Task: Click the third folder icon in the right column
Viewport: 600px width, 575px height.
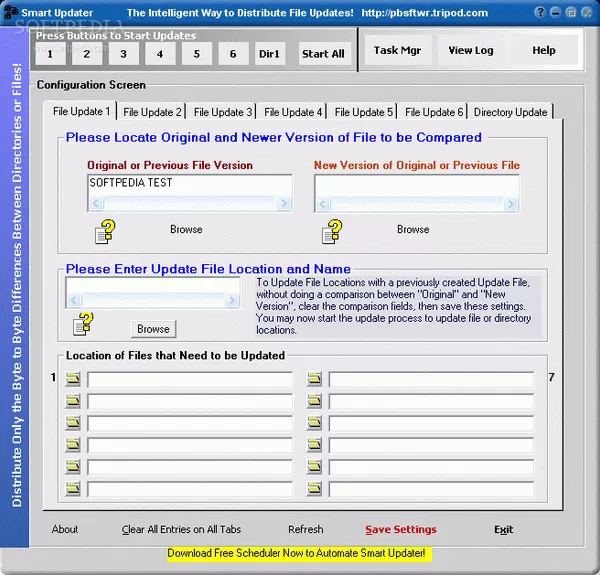Action: 314,423
